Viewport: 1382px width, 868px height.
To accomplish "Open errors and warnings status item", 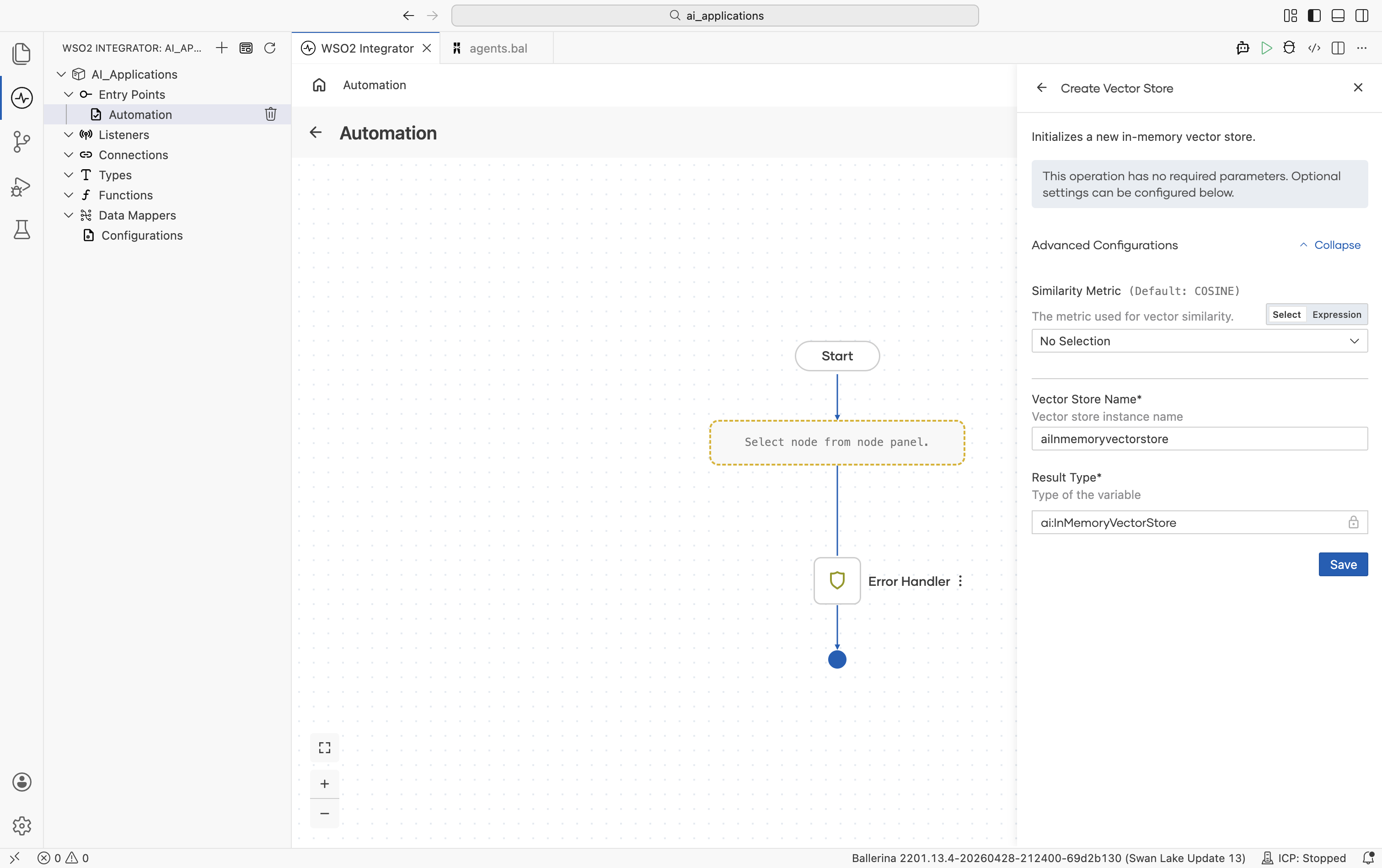I will (63, 858).
